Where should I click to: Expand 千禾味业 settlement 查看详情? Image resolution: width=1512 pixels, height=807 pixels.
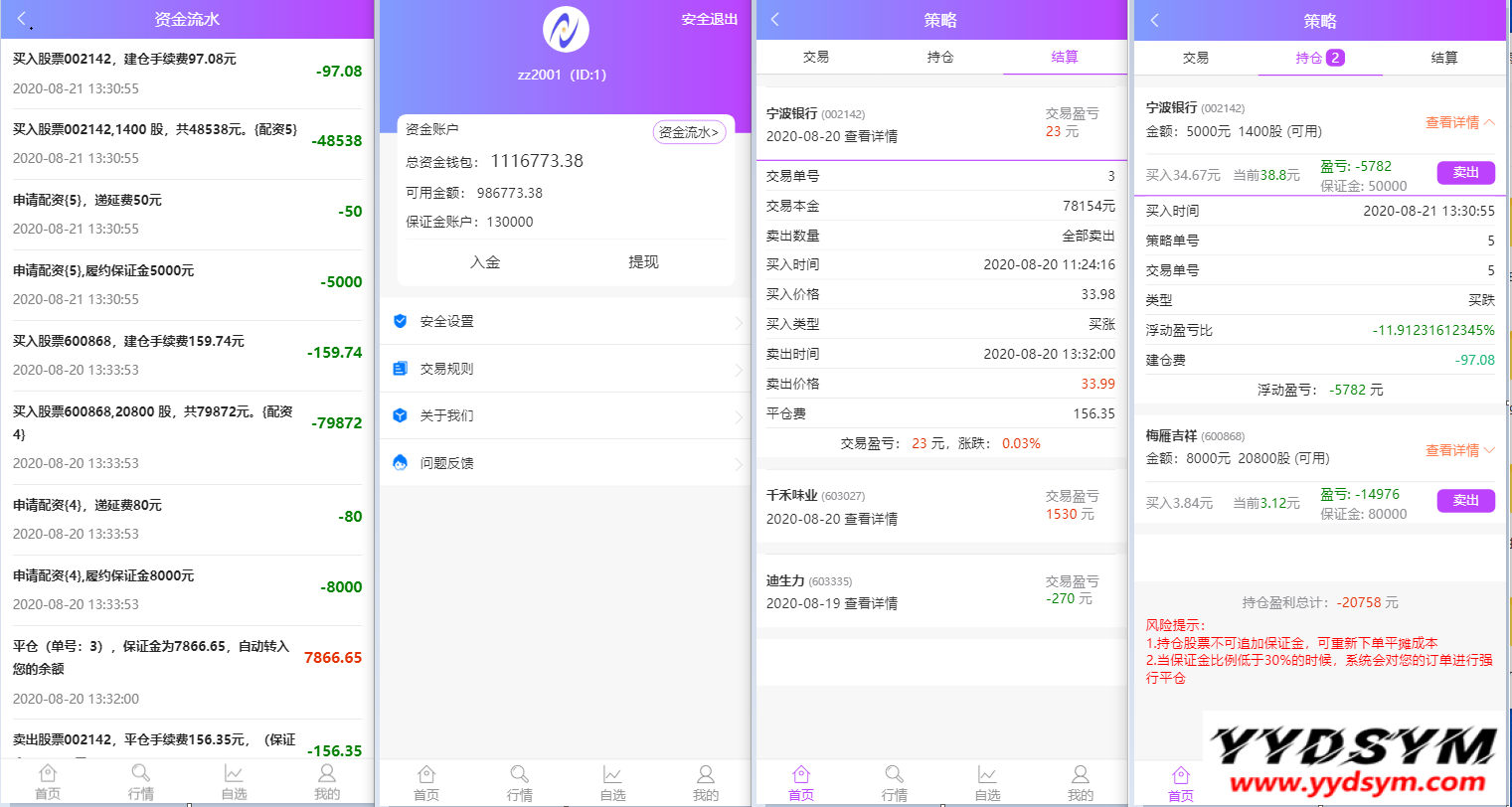870,519
